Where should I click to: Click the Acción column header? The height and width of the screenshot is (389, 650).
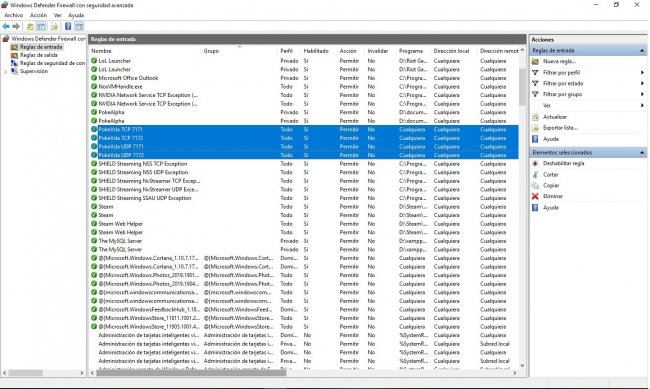click(348, 51)
